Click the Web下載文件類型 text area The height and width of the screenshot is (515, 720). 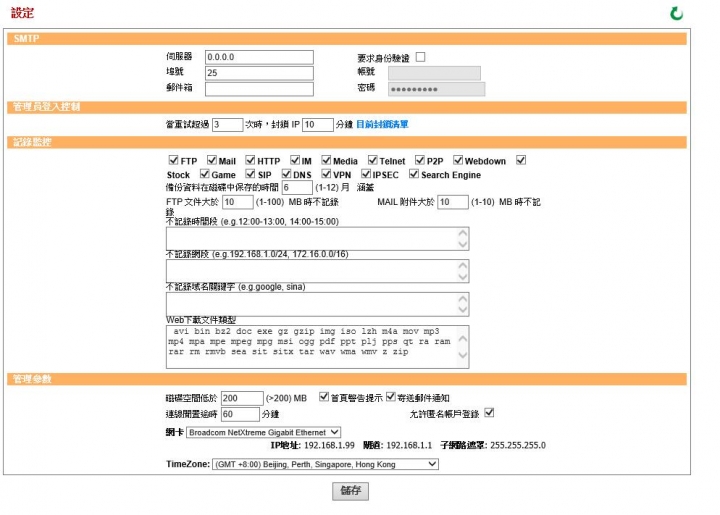point(317,347)
